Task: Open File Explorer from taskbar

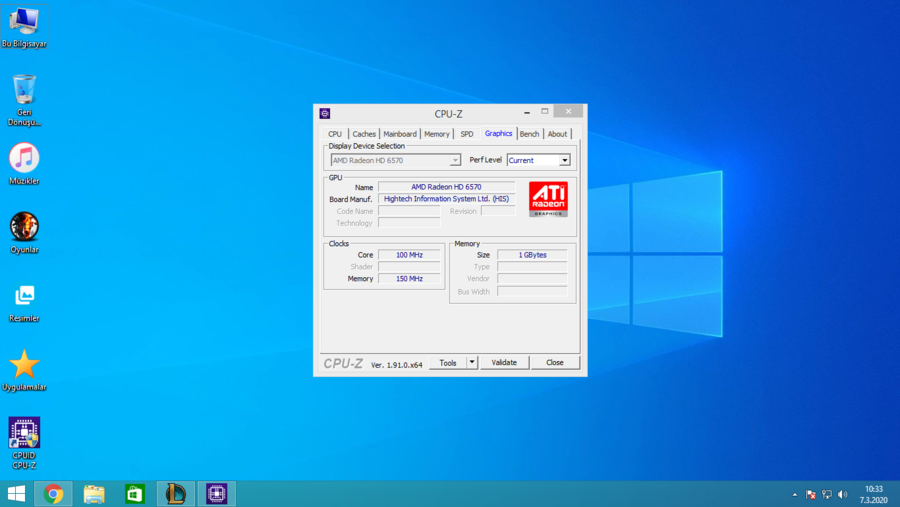Action: [x=94, y=494]
